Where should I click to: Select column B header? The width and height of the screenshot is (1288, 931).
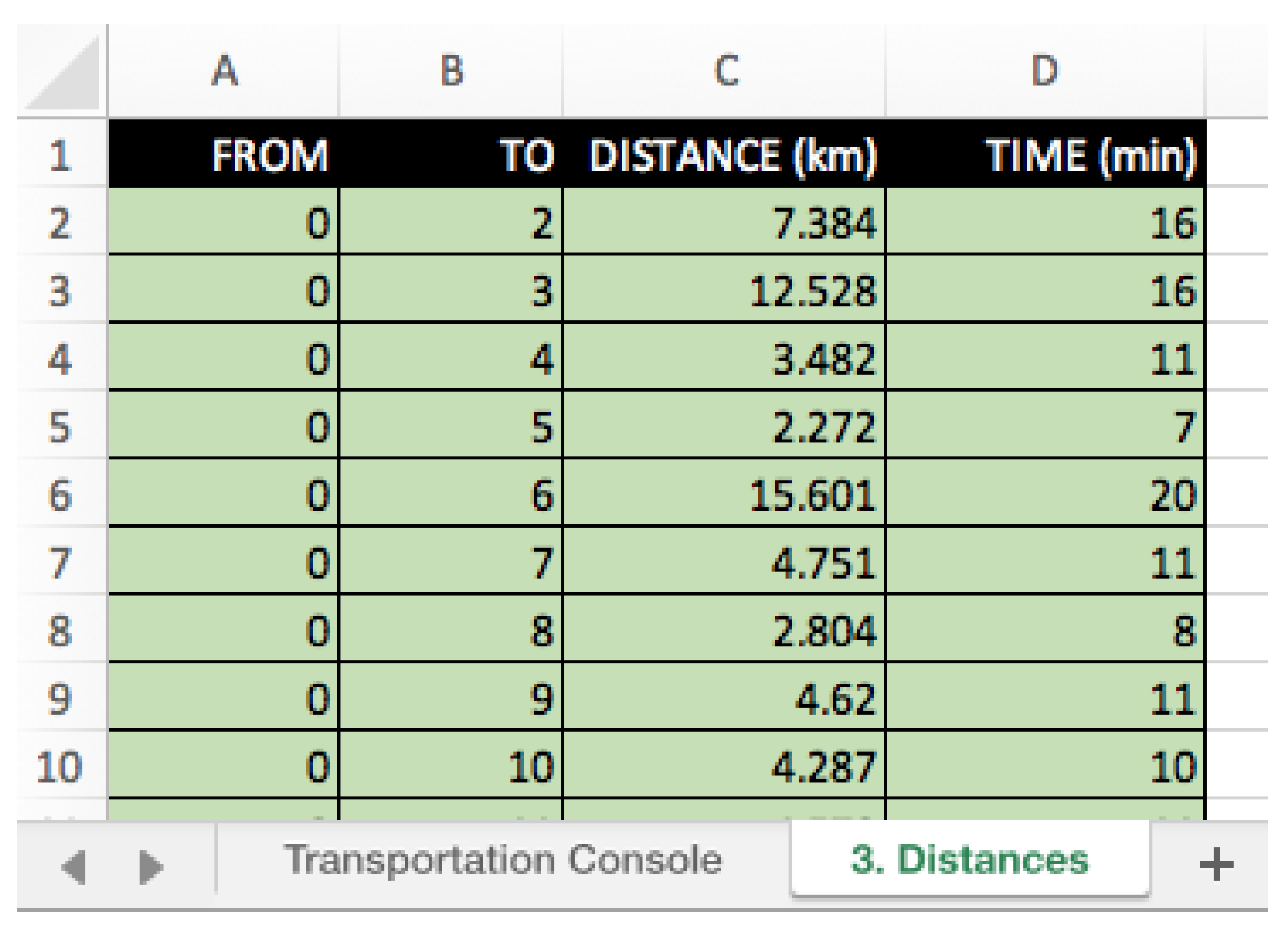click(451, 71)
